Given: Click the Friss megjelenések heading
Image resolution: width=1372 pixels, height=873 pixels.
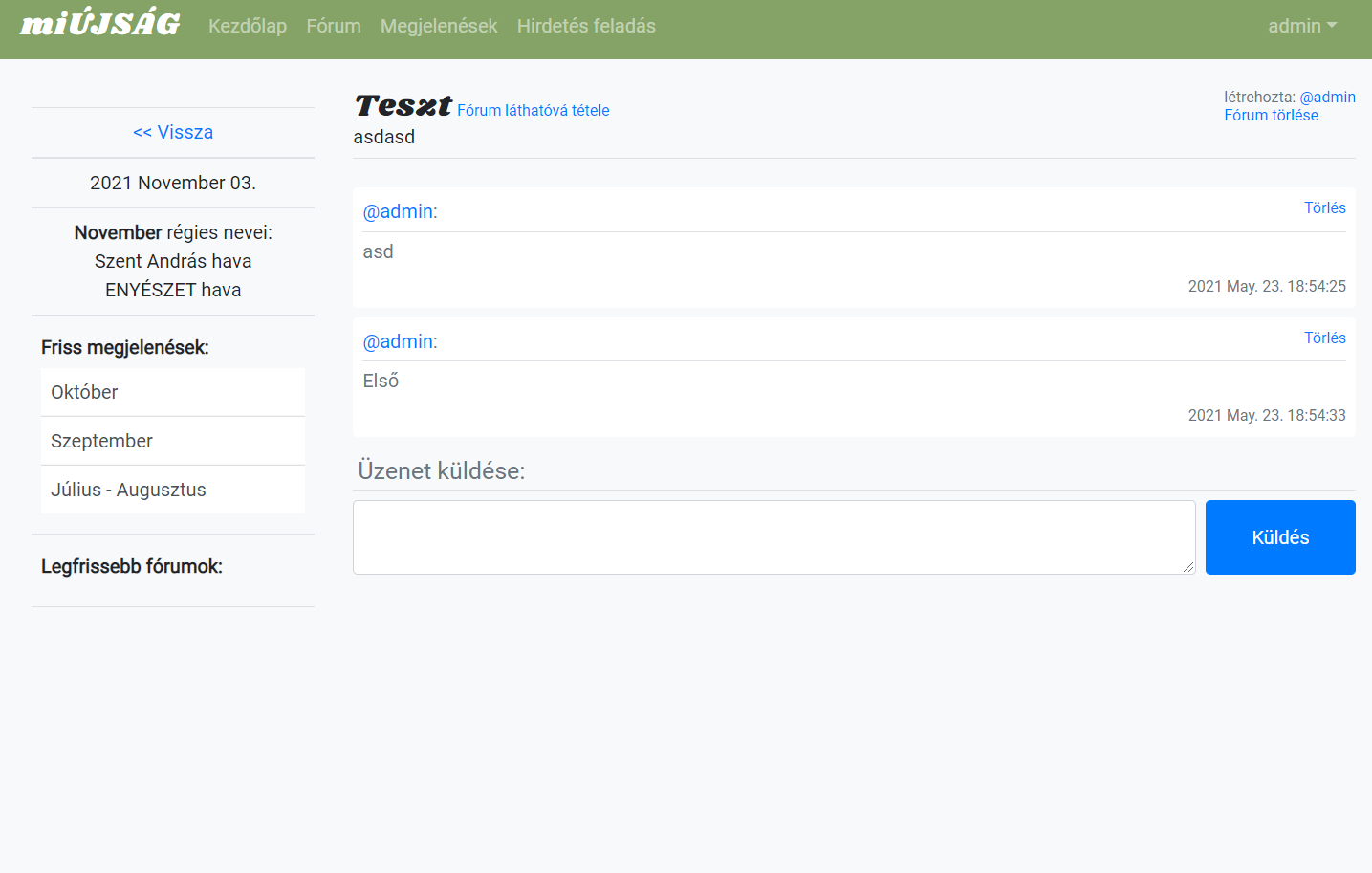Looking at the screenshot, I should [125, 347].
